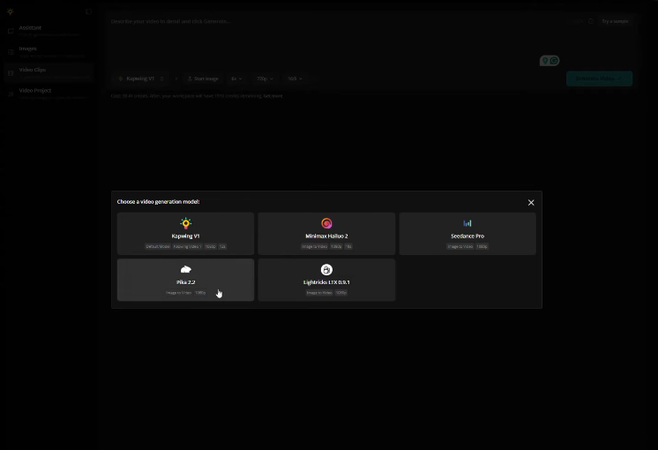Choose the Pika 2.2 model card
Viewport: 658px width, 450px height.
(x=185, y=280)
